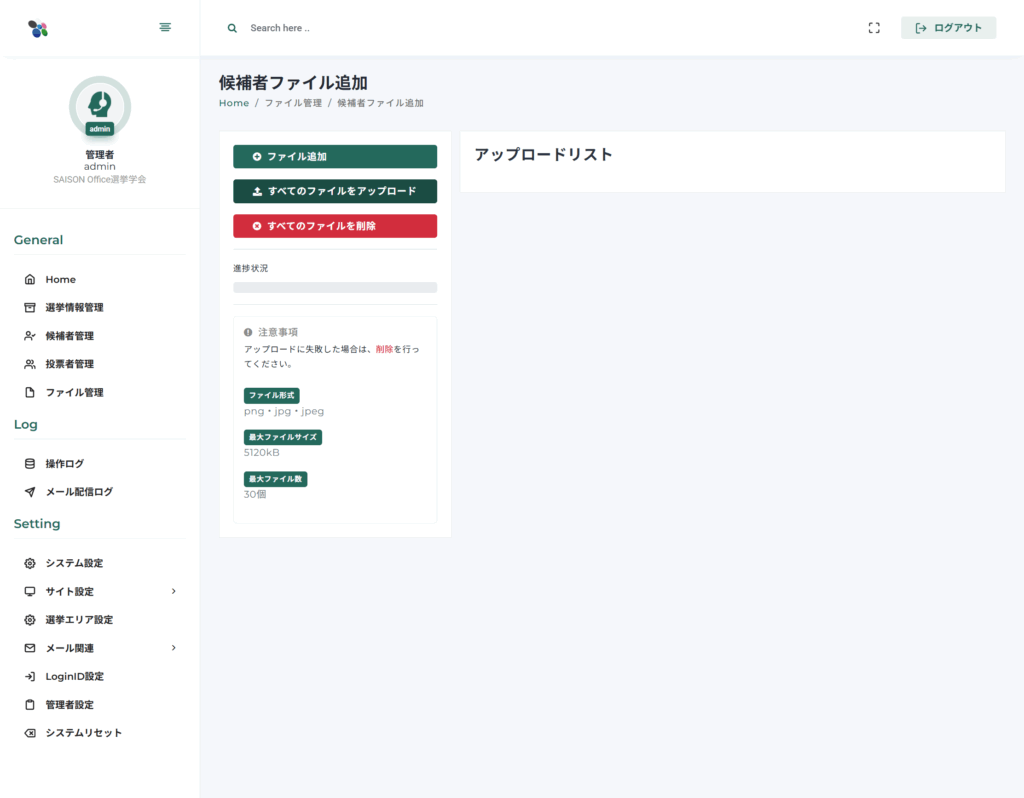
Task: Click the png・jpg・jpeg format text
Action: click(x=284, y=411)
